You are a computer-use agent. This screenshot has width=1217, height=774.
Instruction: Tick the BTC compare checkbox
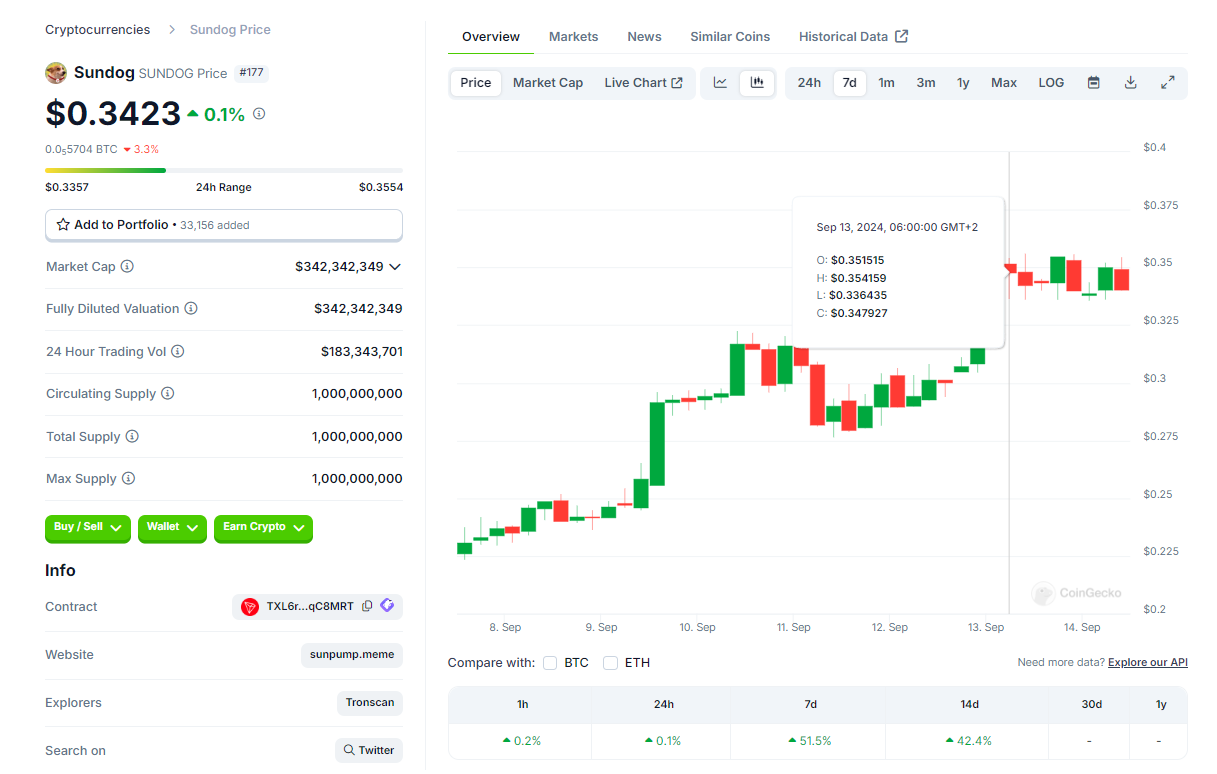[550, 663]
